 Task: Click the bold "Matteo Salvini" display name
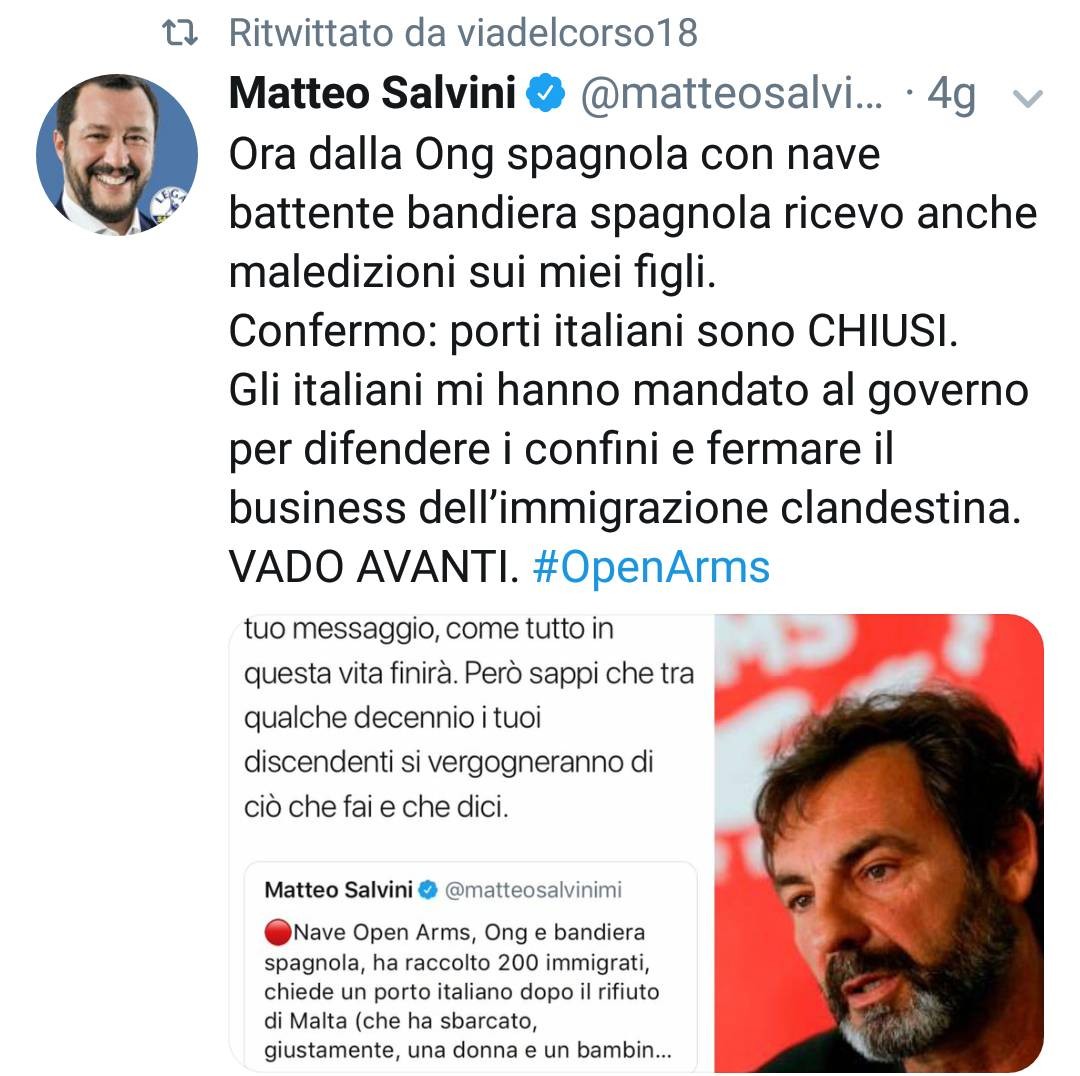pyautogui.click(x=372, y=95)
